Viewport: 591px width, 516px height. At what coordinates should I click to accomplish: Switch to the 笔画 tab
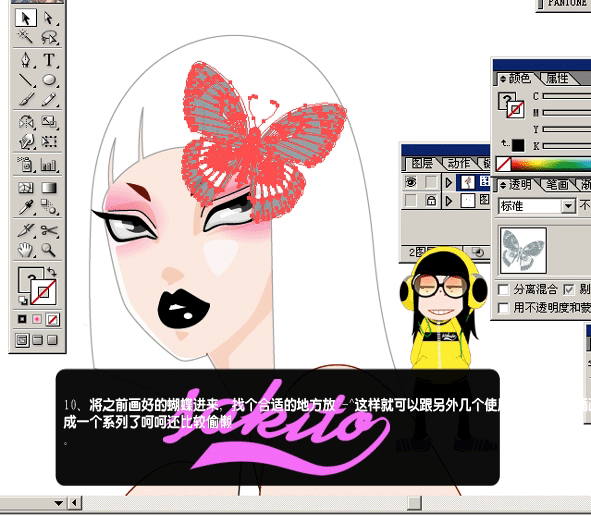coord(557,185)
